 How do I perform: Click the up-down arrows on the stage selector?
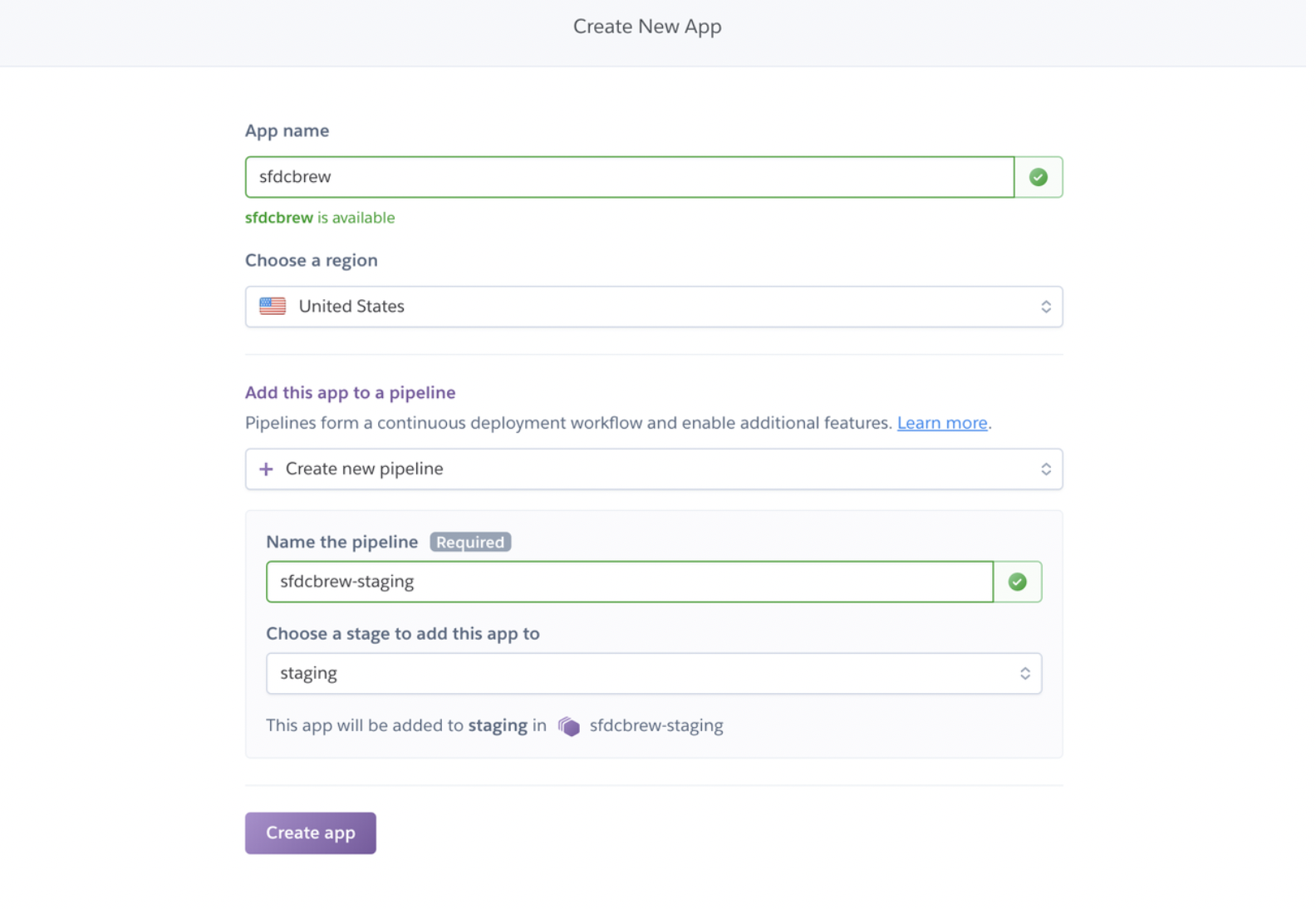coord(1024,673)
